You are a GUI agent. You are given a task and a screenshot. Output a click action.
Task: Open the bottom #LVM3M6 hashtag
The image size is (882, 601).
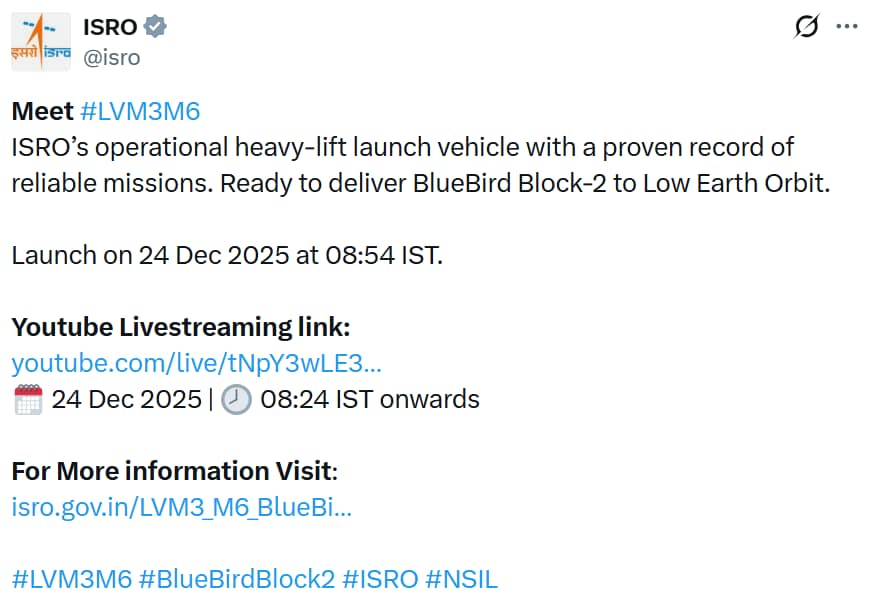point(71,579)
